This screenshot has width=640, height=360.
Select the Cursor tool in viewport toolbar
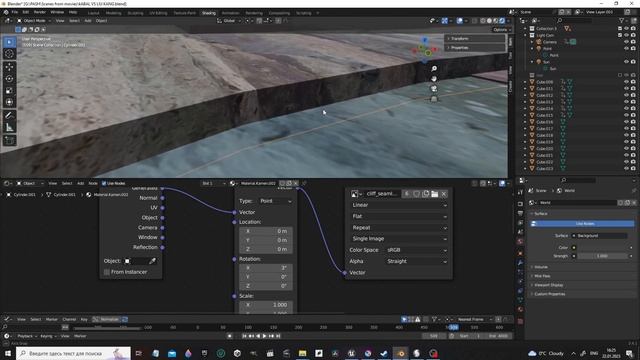[9, 53]
